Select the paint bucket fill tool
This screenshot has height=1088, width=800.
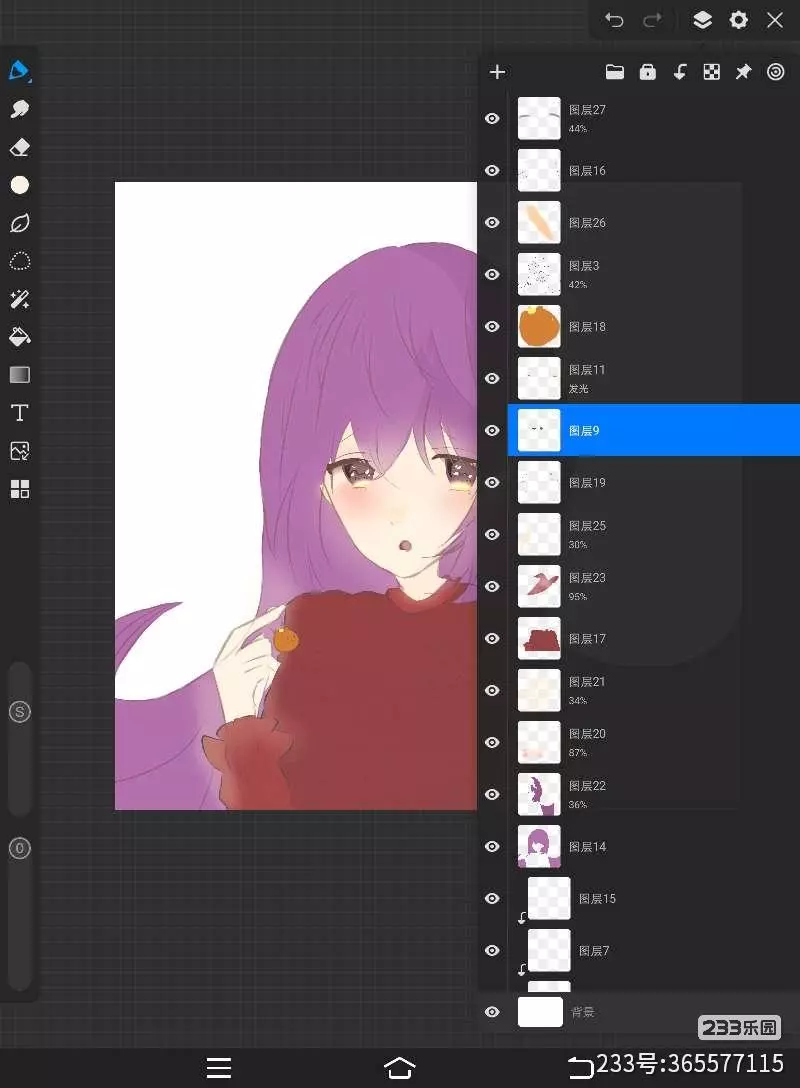(x=19, y=337)
